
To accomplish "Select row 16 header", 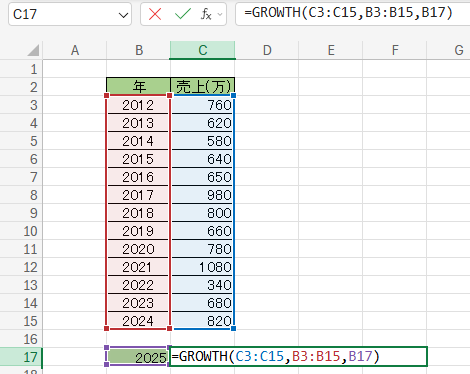I will point(21,339).
